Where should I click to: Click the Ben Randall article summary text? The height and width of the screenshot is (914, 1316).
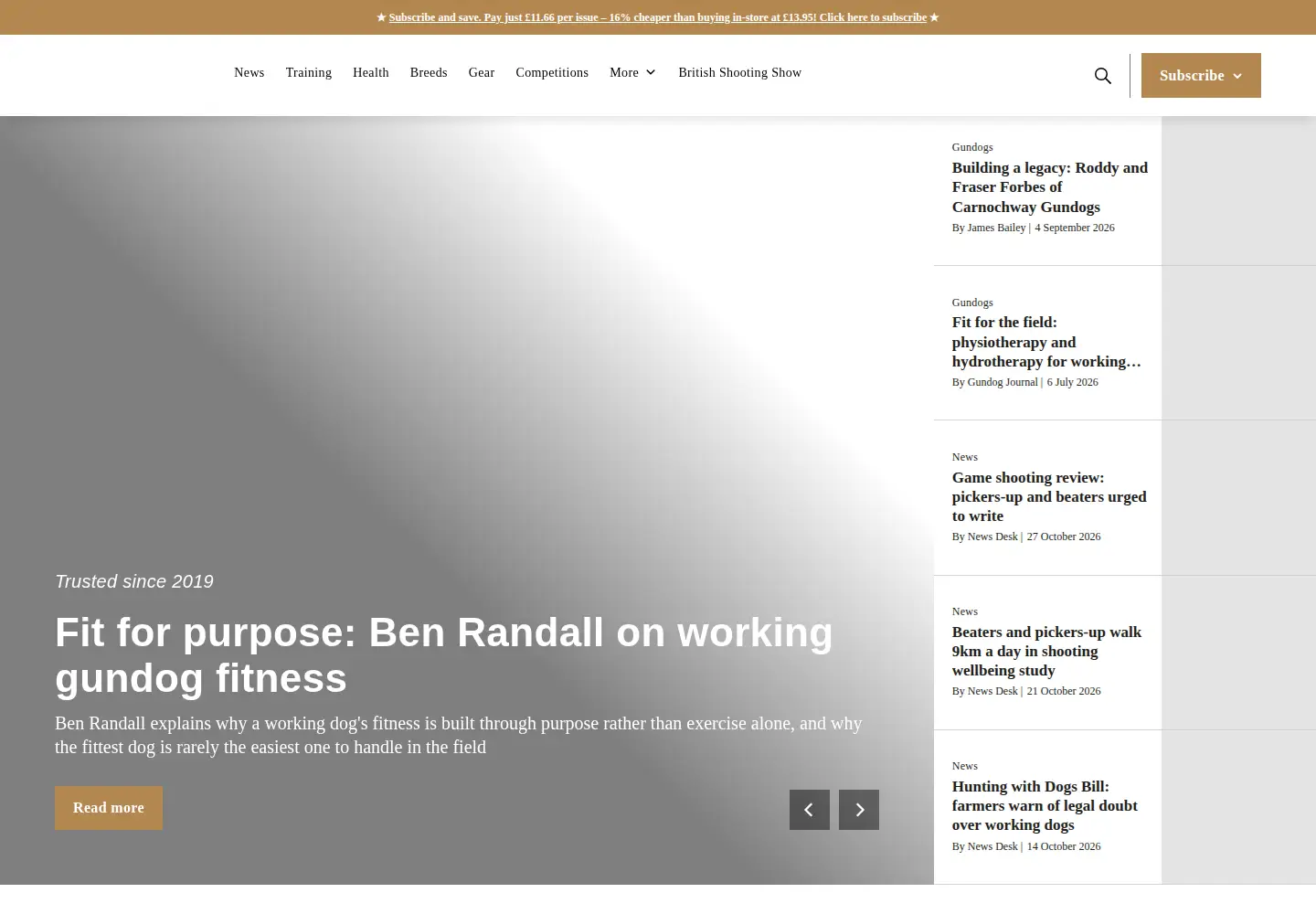coord(459,735)
